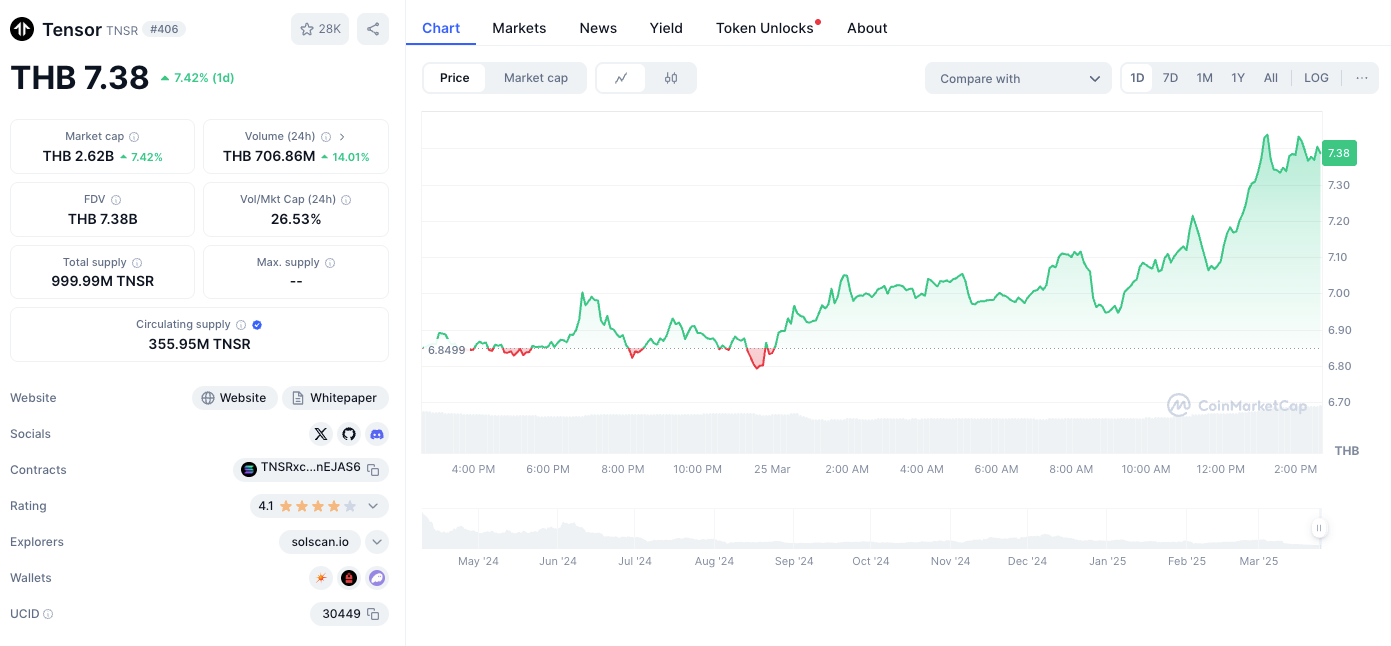Open Market cap info tooltip icon

click(x=134, y=137)
